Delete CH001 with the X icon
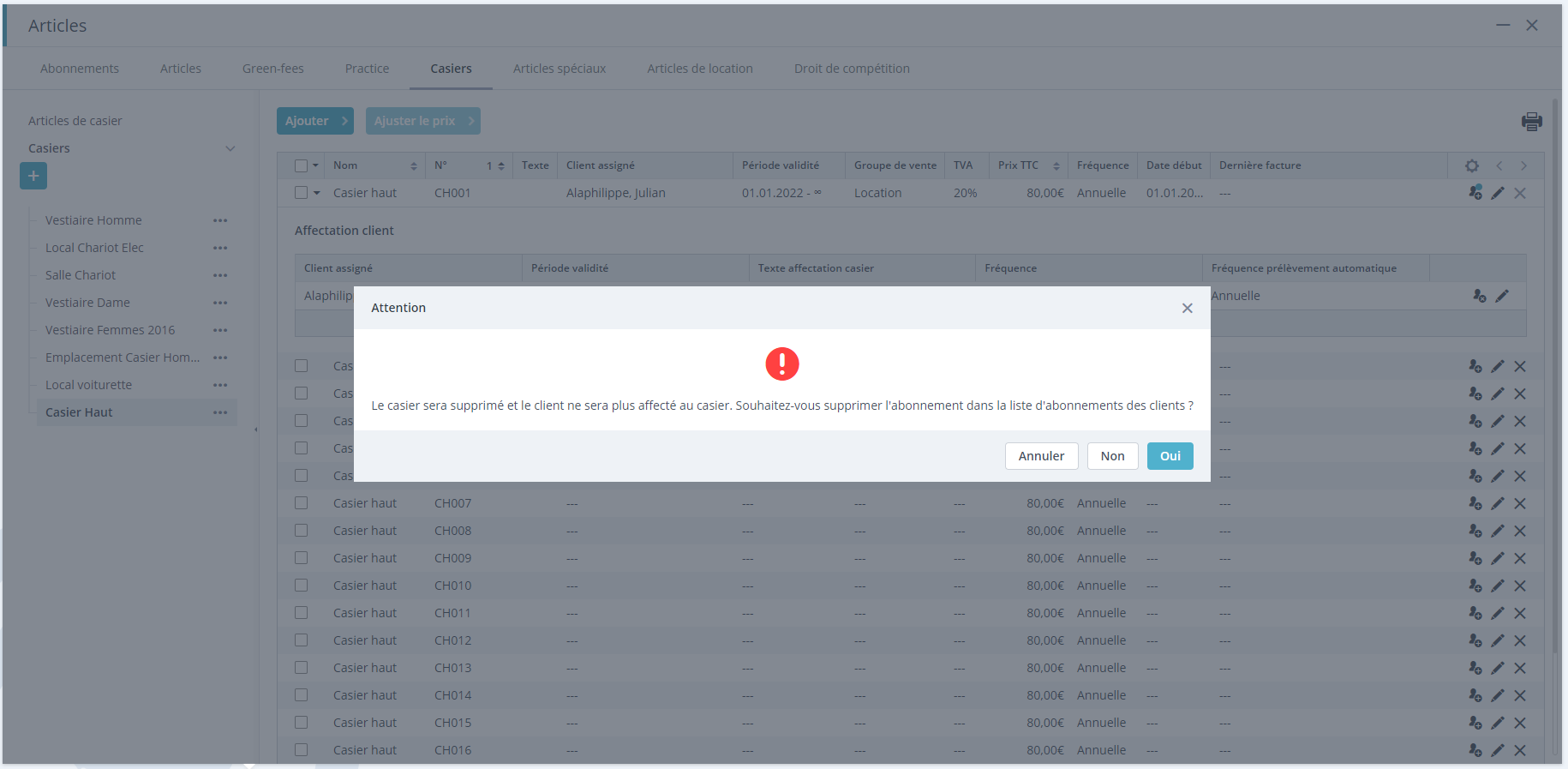The image size is (1568, 769). [1520, 193]
